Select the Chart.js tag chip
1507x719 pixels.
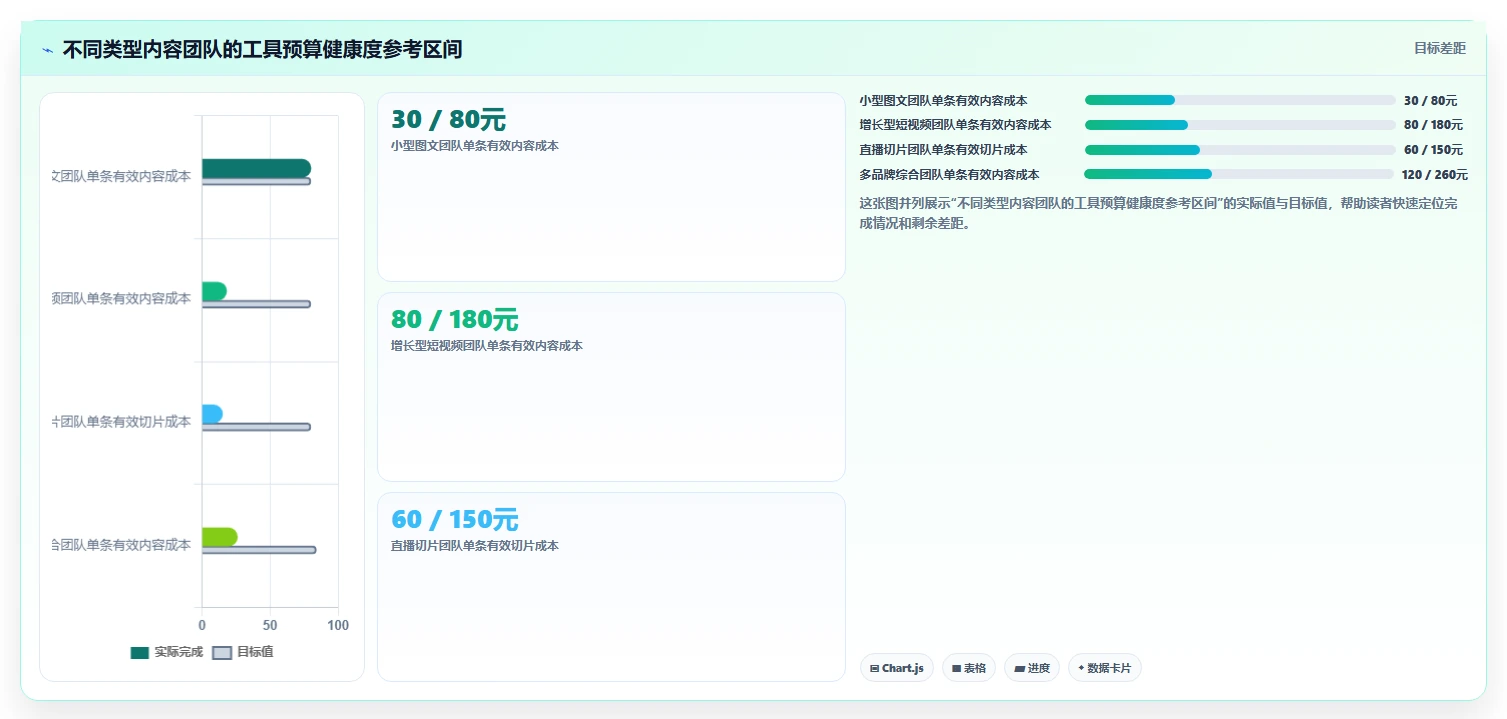tap(897, 668)
